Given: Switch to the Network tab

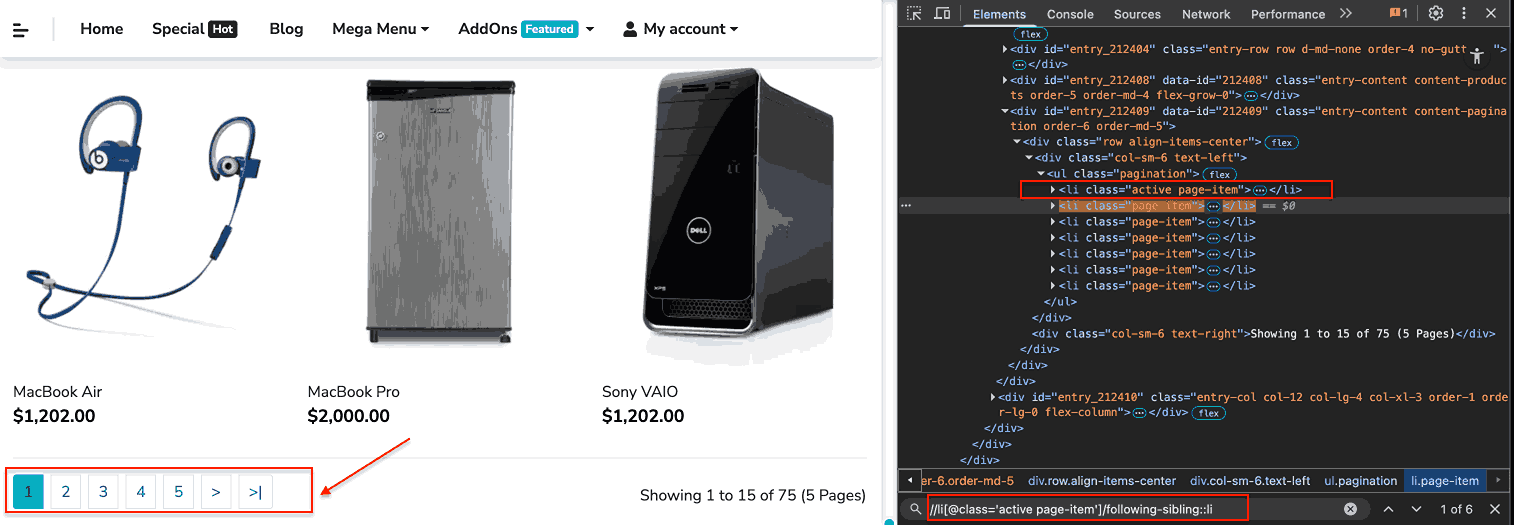Looking at the screenshot, I should coord(1206,14).
